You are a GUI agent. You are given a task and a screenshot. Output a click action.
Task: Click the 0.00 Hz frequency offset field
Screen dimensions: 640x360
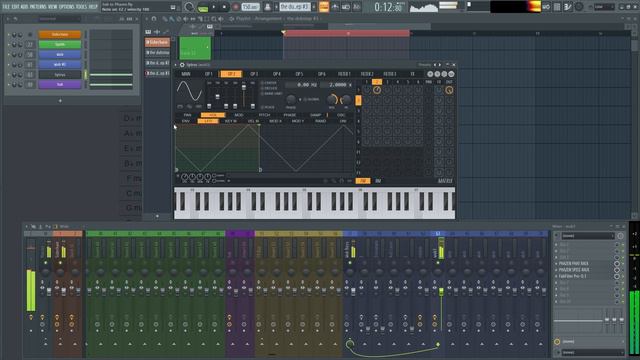(302, 85)
